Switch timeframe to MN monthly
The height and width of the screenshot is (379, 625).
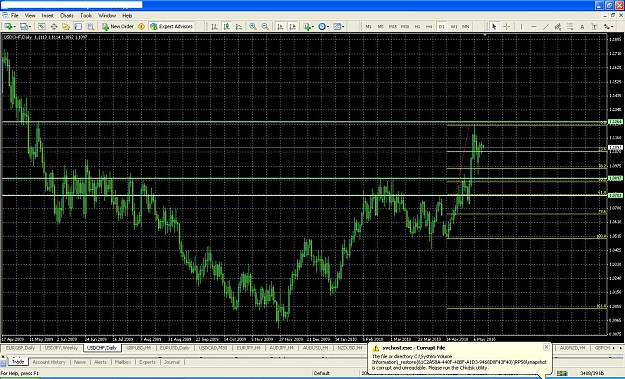point(465,26)
